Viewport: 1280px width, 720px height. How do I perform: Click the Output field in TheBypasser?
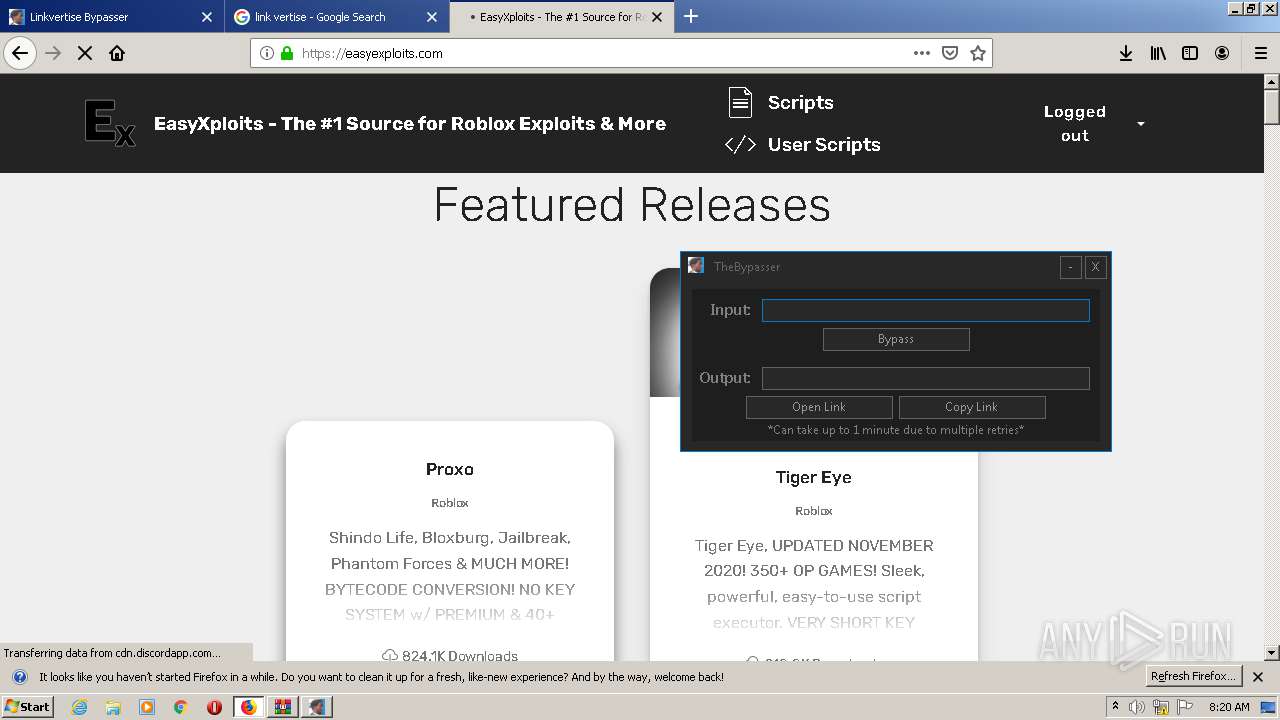[x=926, y=379]
